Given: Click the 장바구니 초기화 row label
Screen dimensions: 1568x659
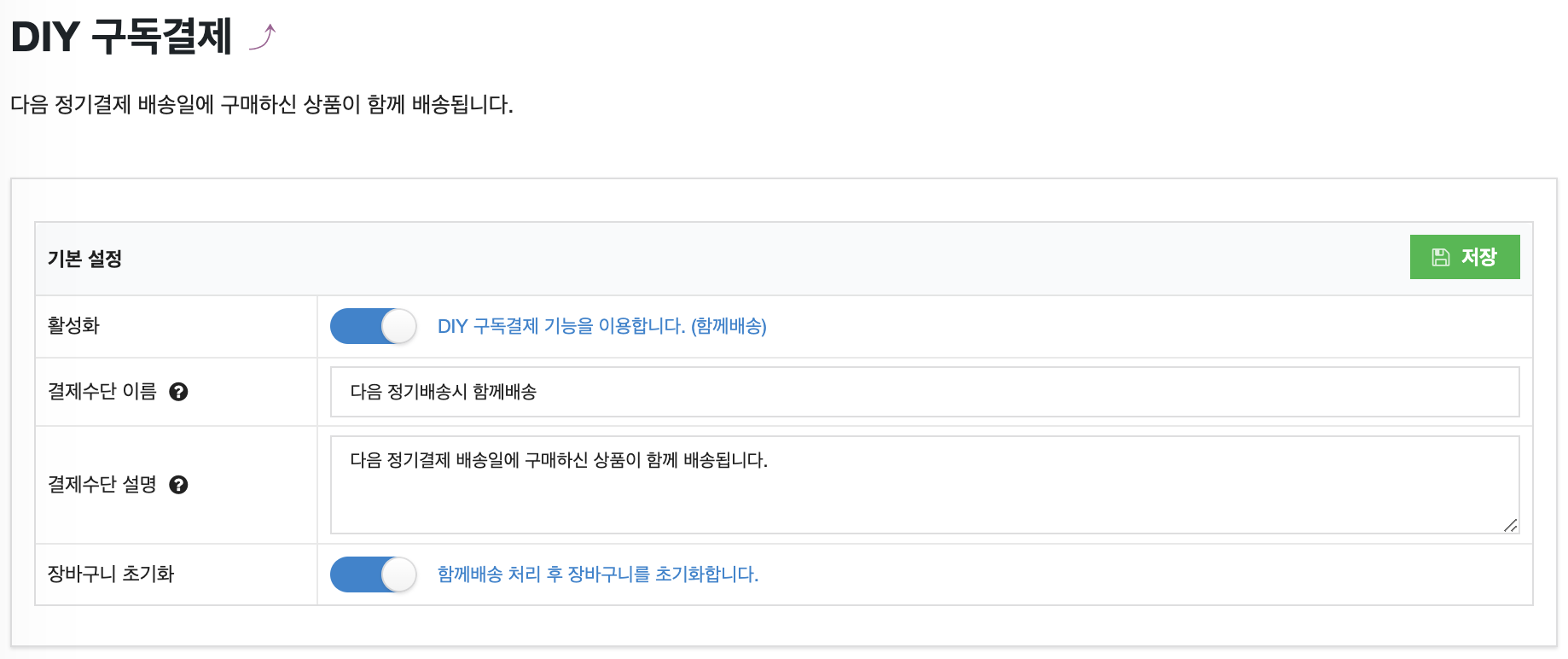Looking at the screenshot, I should pos(110,574).
